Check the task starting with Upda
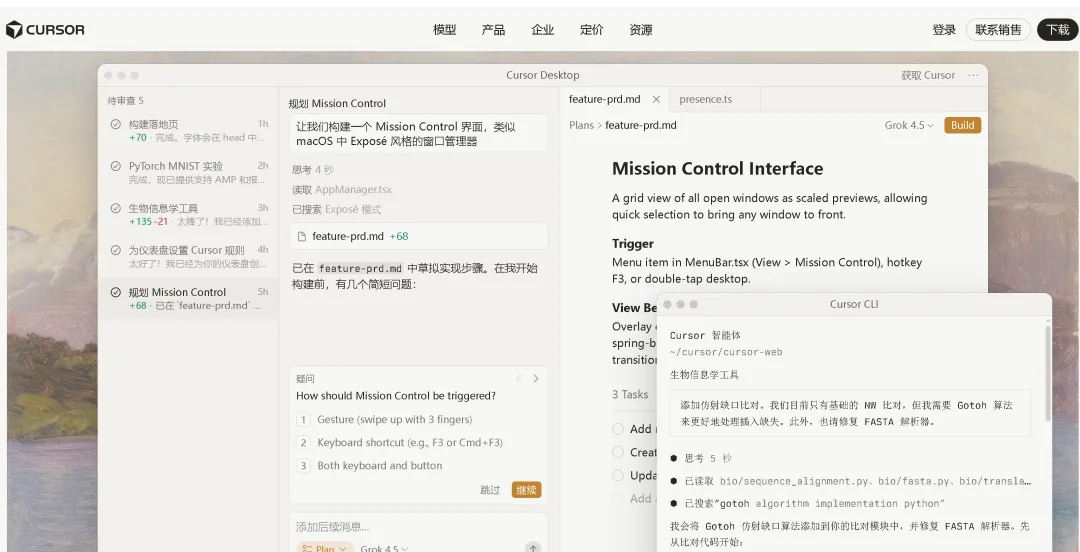Screen dimensions: 1080x552 click(x=618, y=476)
